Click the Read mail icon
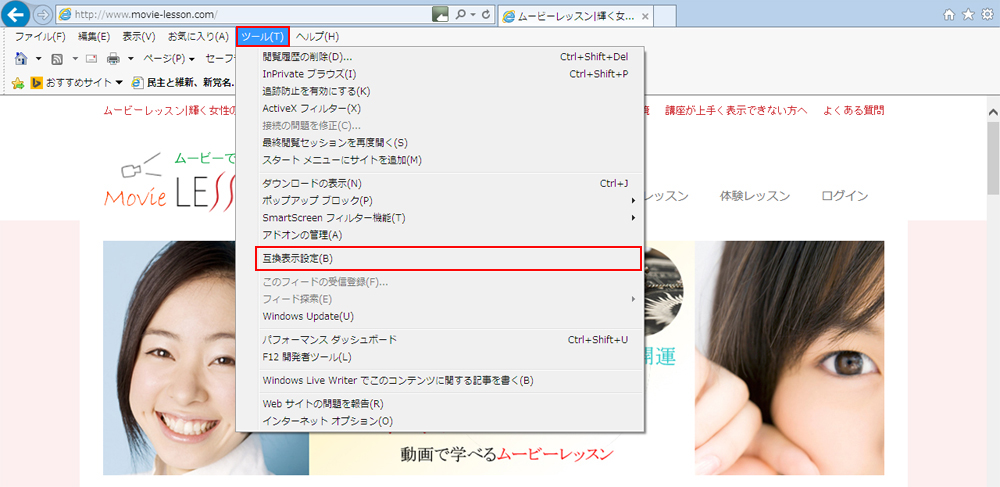Screen dimensions: 1000x487 tap(91, 59)
